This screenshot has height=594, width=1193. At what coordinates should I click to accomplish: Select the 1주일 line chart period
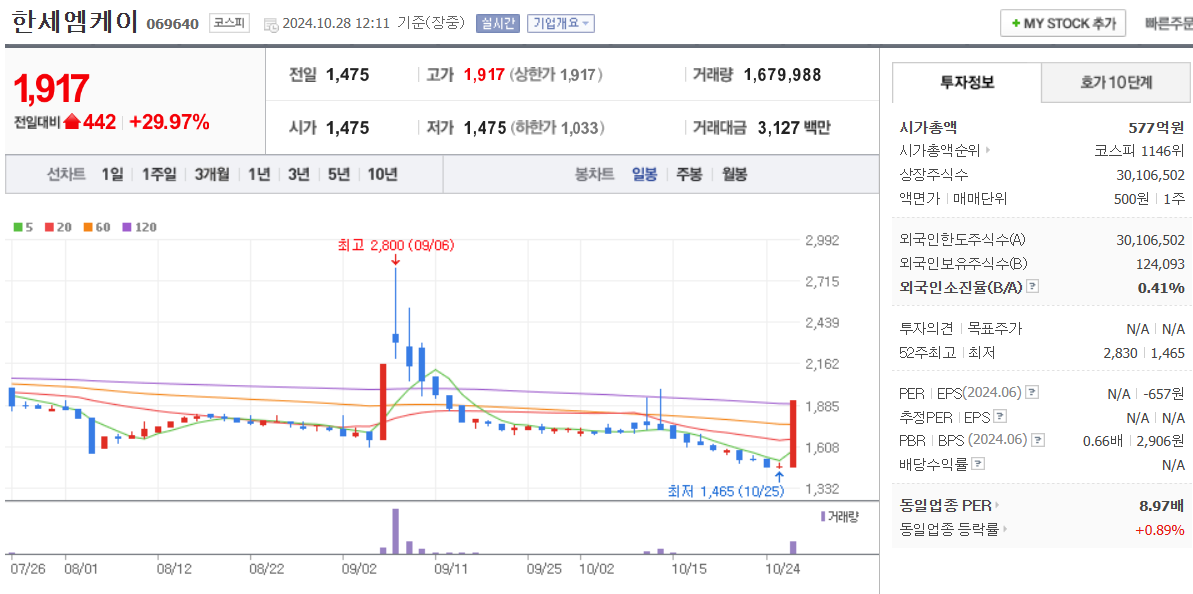point(159,174)
